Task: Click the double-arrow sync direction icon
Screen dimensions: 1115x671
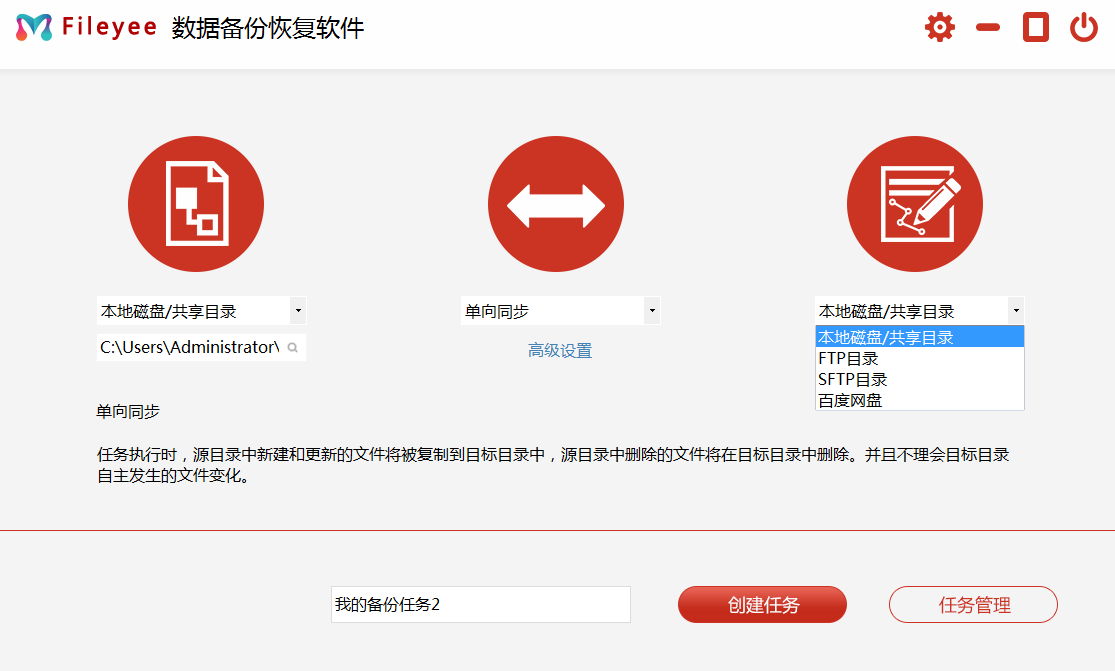Action: (556, 204)
